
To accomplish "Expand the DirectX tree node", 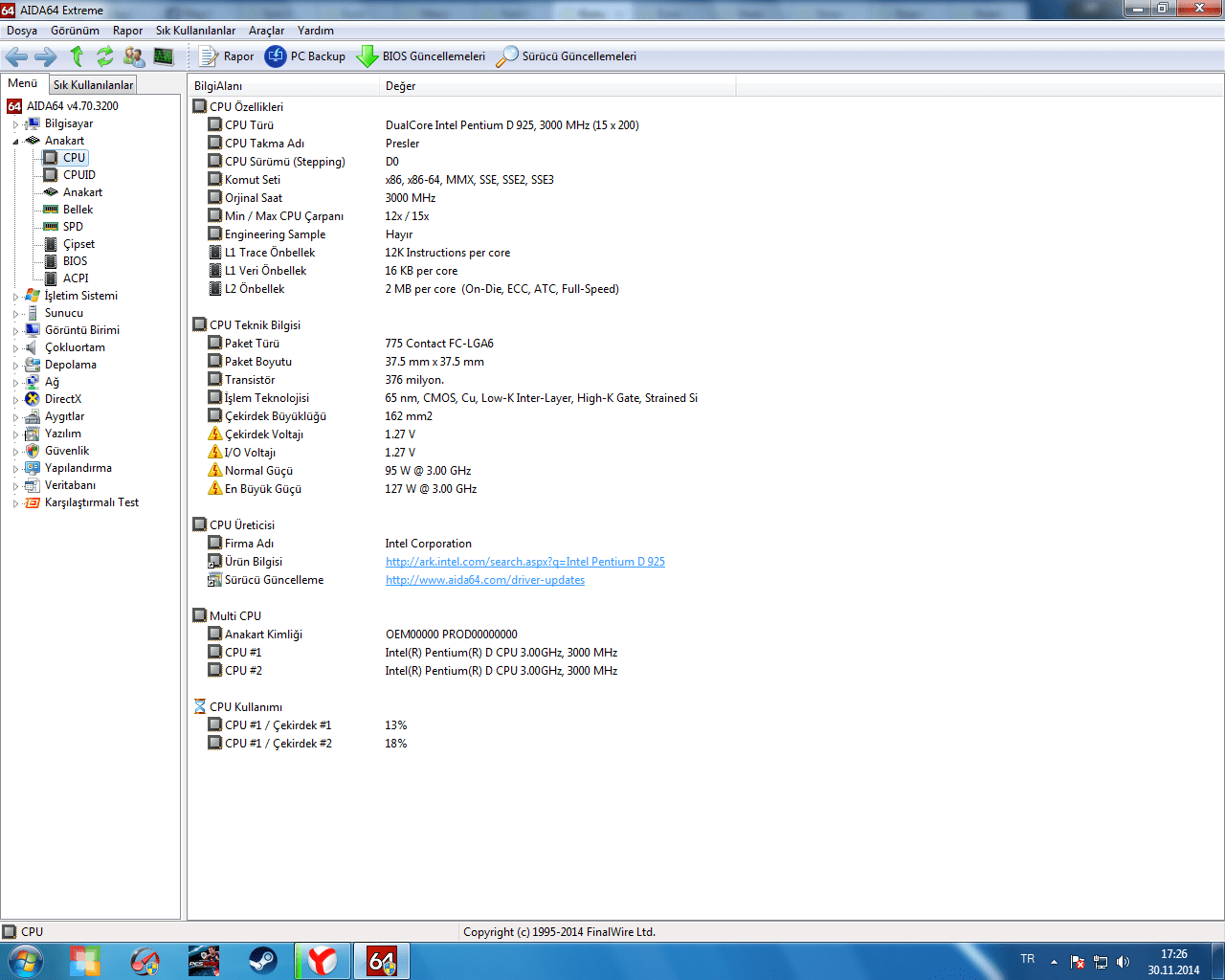I will (x=15, y=400).
